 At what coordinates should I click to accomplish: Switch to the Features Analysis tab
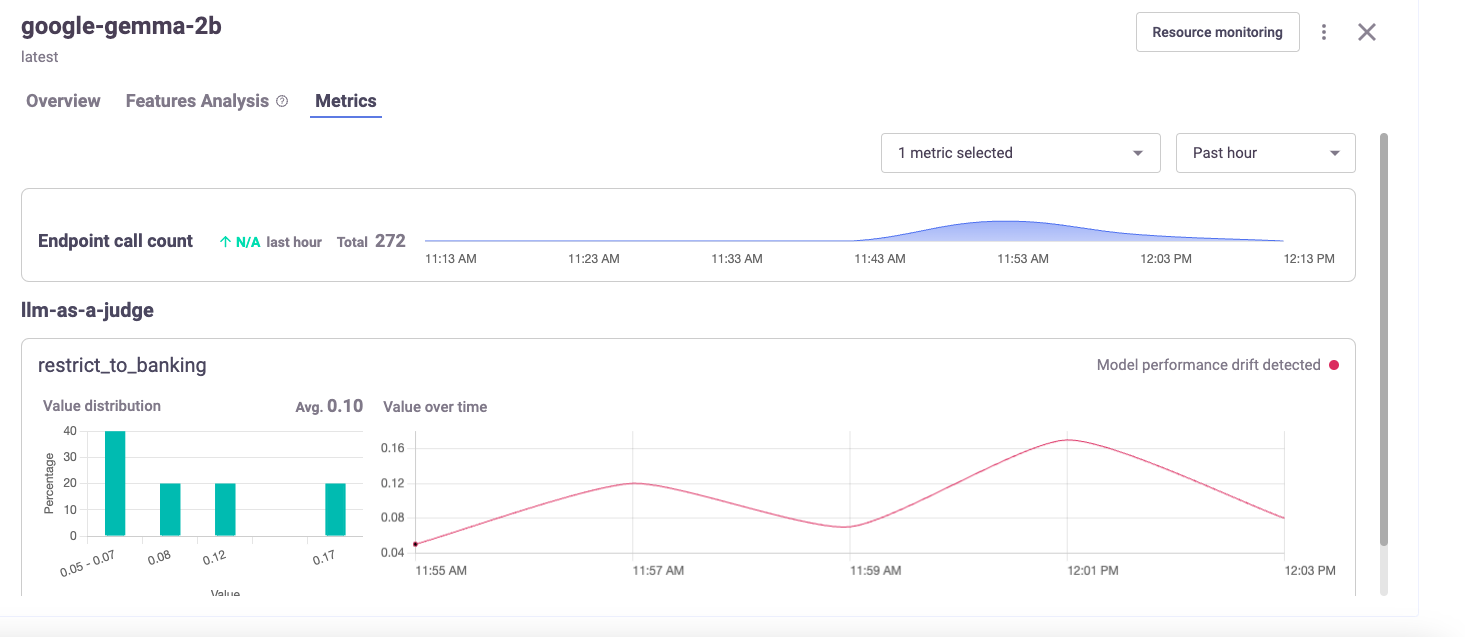pyautogui.click(x=197, y=101)
